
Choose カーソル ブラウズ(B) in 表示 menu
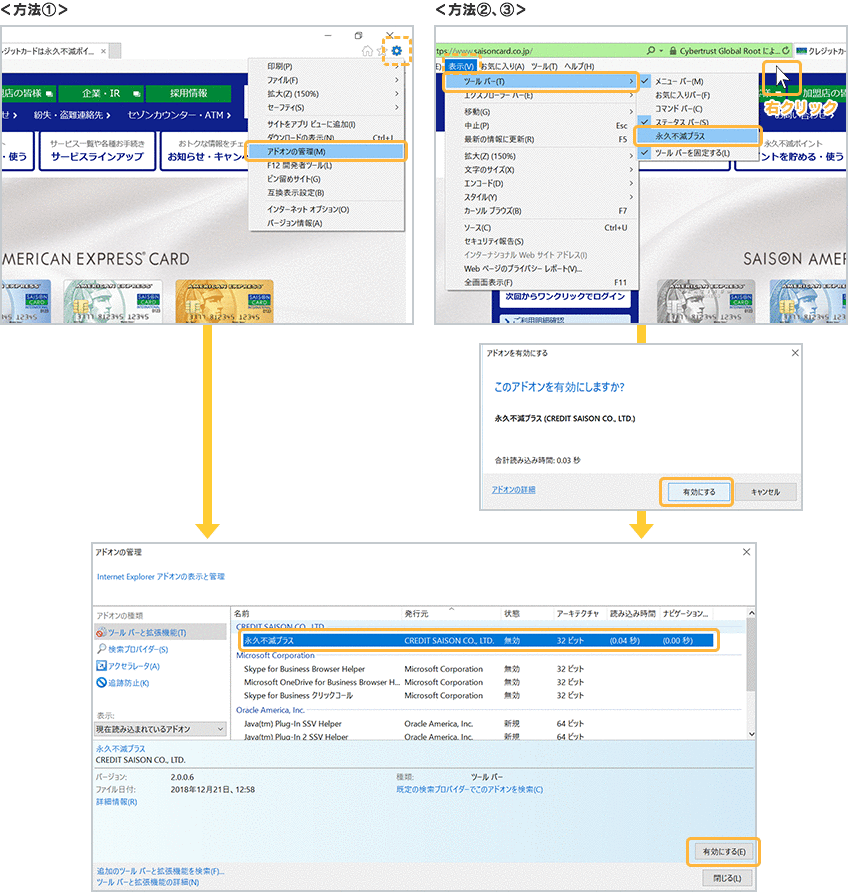(541, 210)
